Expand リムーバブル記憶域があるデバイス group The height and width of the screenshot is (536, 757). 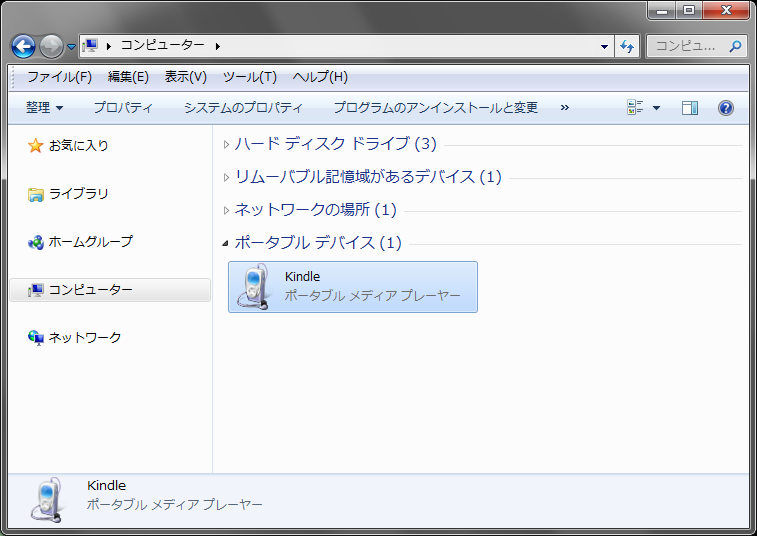[x=367, y=177]
